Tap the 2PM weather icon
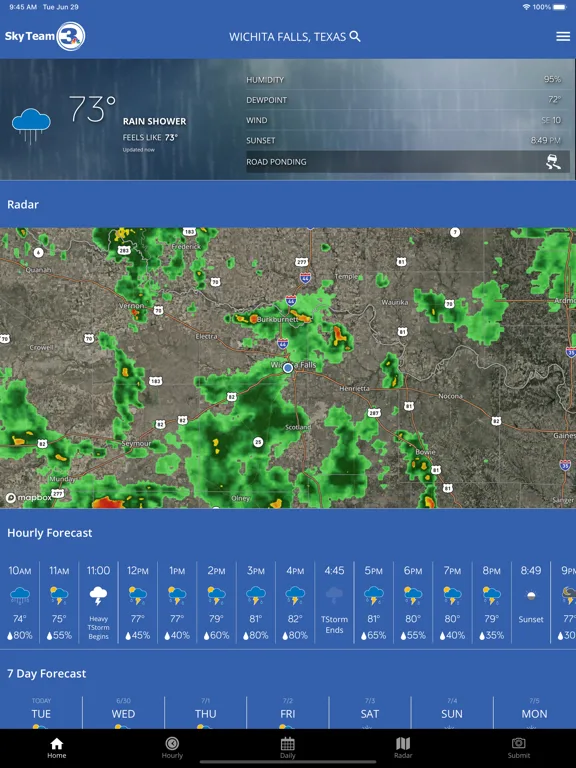 [216, 596]
